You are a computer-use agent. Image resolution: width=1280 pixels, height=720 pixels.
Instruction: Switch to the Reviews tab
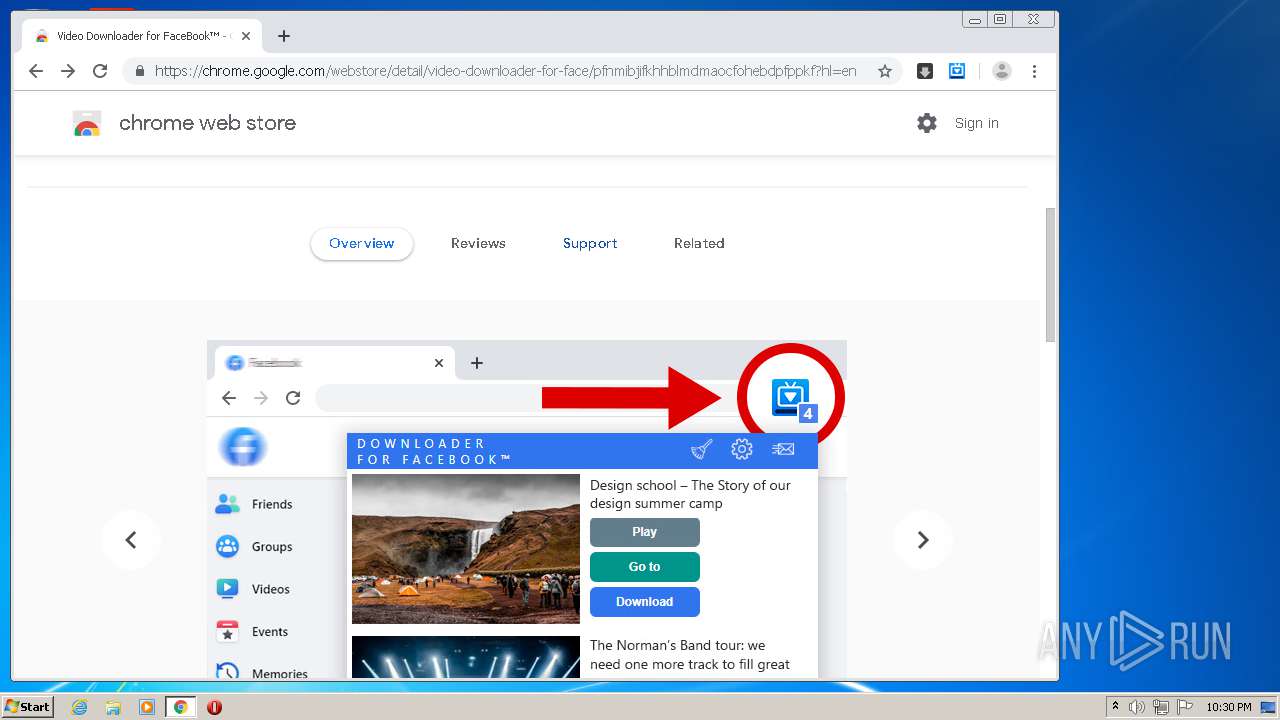(478, 243)
